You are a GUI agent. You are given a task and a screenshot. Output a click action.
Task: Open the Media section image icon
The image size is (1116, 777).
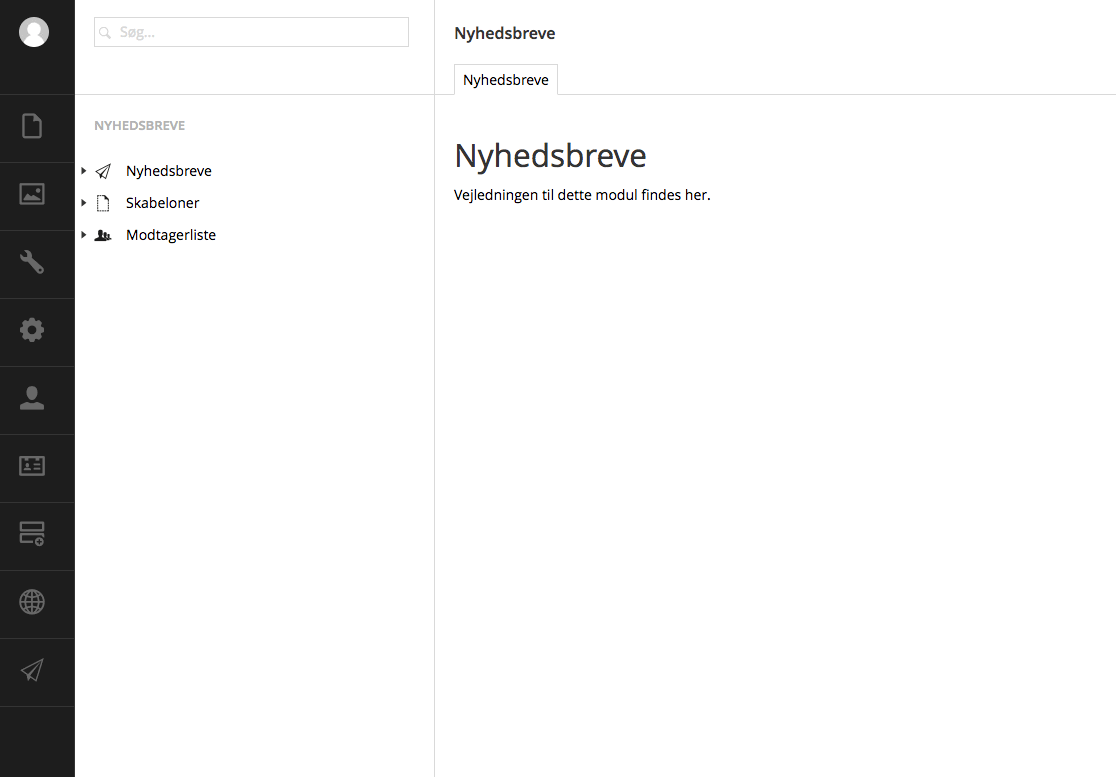coord(32,194)
